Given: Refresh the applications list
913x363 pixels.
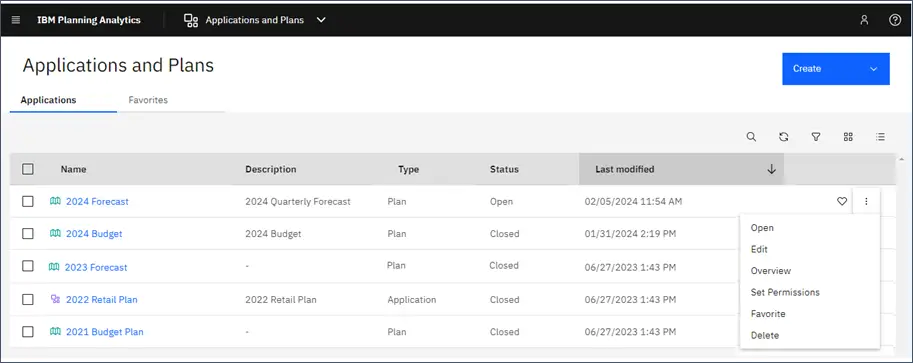Looking at the screenshot, I should [784, 137].
